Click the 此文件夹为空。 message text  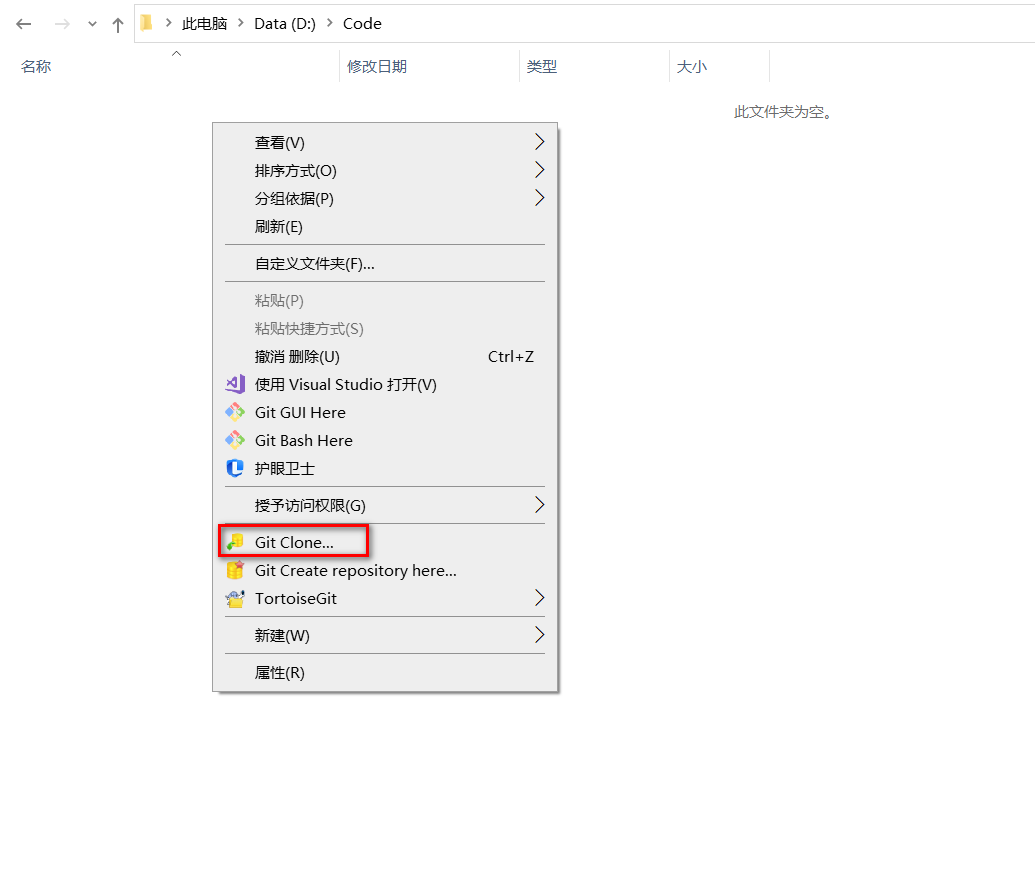(784, 112)
